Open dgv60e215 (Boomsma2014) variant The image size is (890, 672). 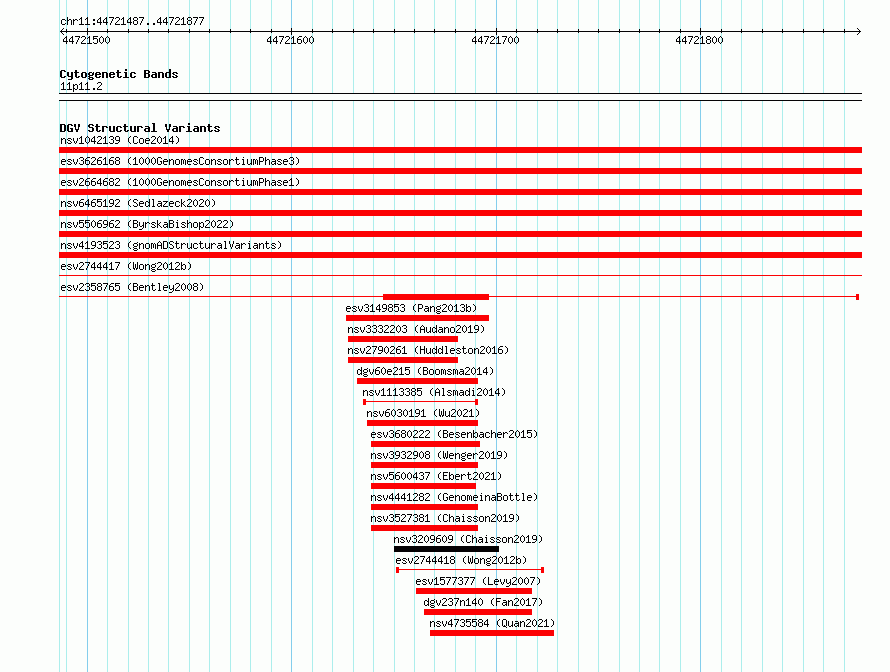[425, 371]
